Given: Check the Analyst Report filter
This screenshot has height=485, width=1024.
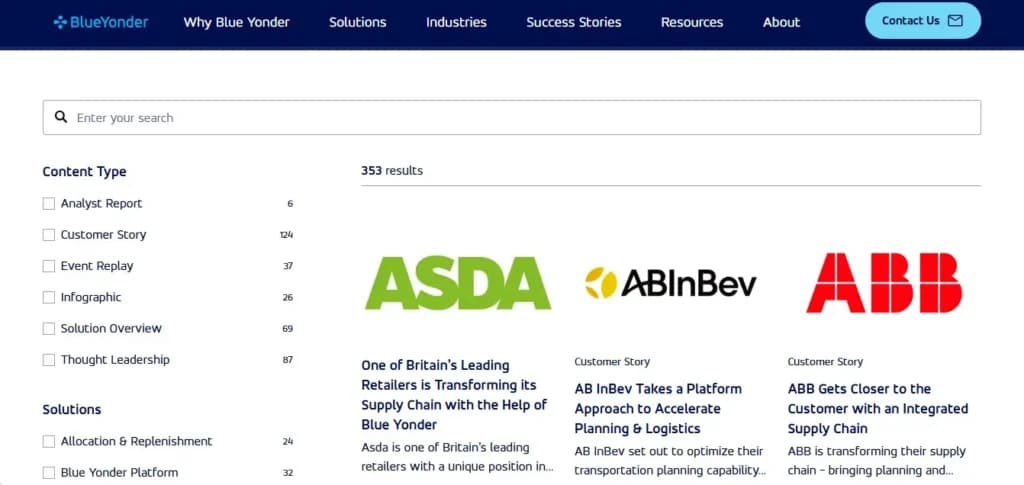Looking at the screenshot, I should pyautogui.click(x=49, y=204).
